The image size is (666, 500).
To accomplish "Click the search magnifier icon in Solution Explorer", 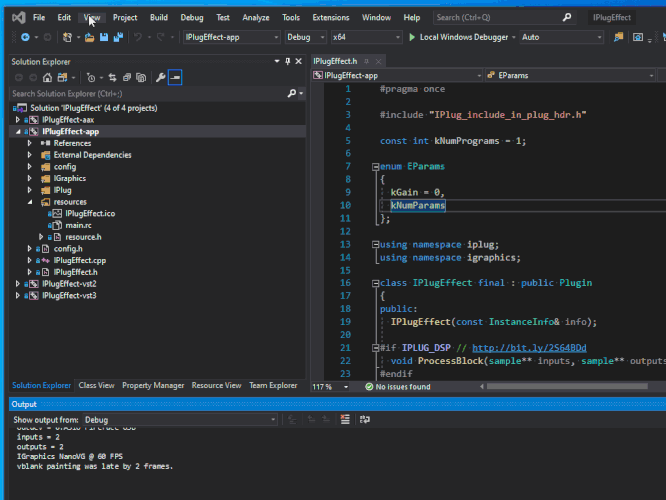I will pos(291,93).
